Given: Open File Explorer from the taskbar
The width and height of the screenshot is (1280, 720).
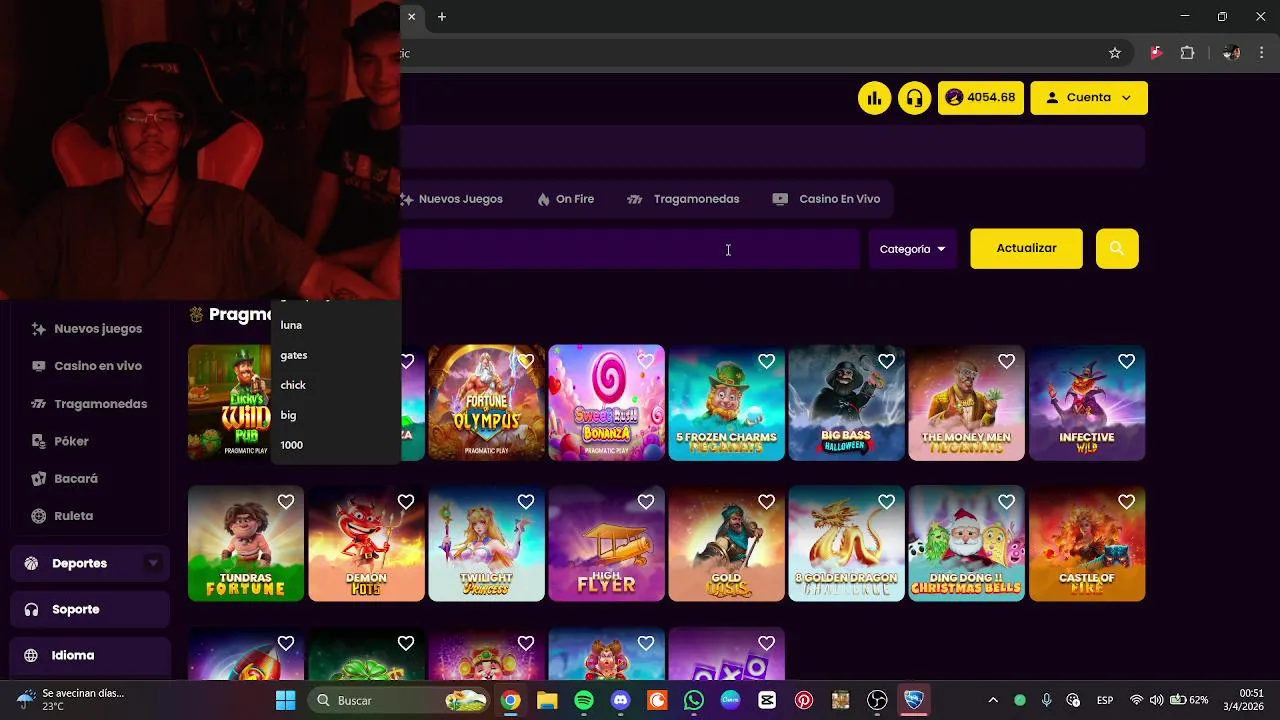Looking at the screenshot, I should point(547,700).
